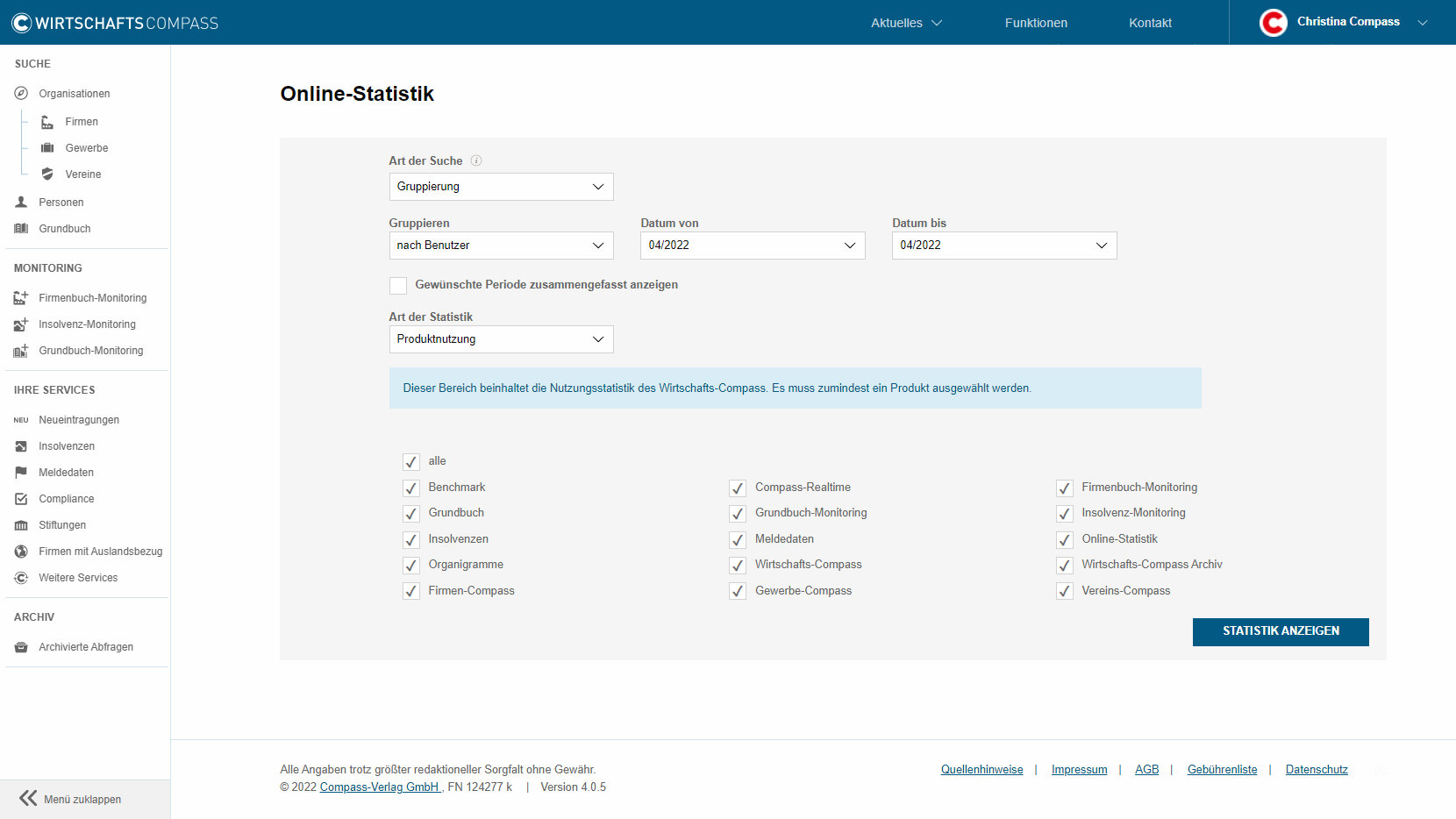Image resolution: width=1456 pixels, height=819 pixels.
Task: Uncheck the Compass-Realtime checkbox
Action: [738, 488]
